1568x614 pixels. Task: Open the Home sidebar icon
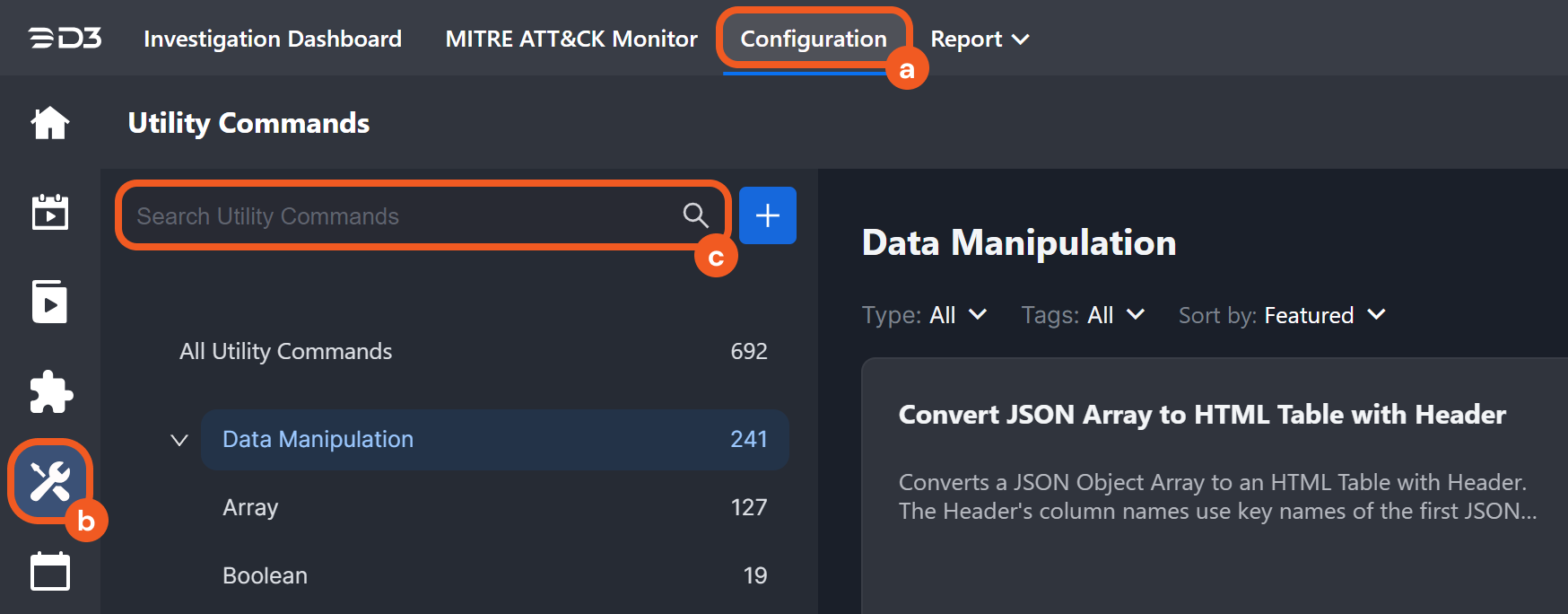50,123
